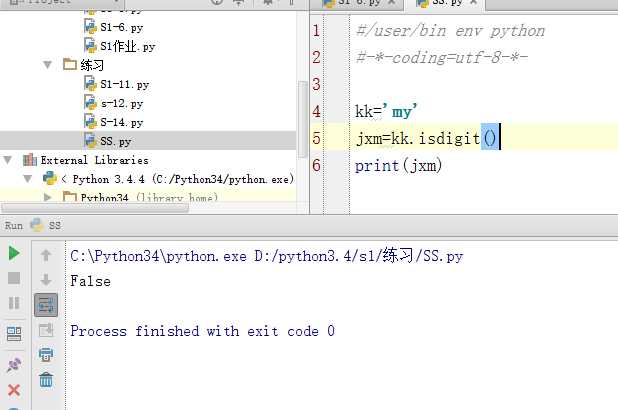The image size is (618, 410).
Task: Click the 'False' console output
Action: [x=90, y=281]
